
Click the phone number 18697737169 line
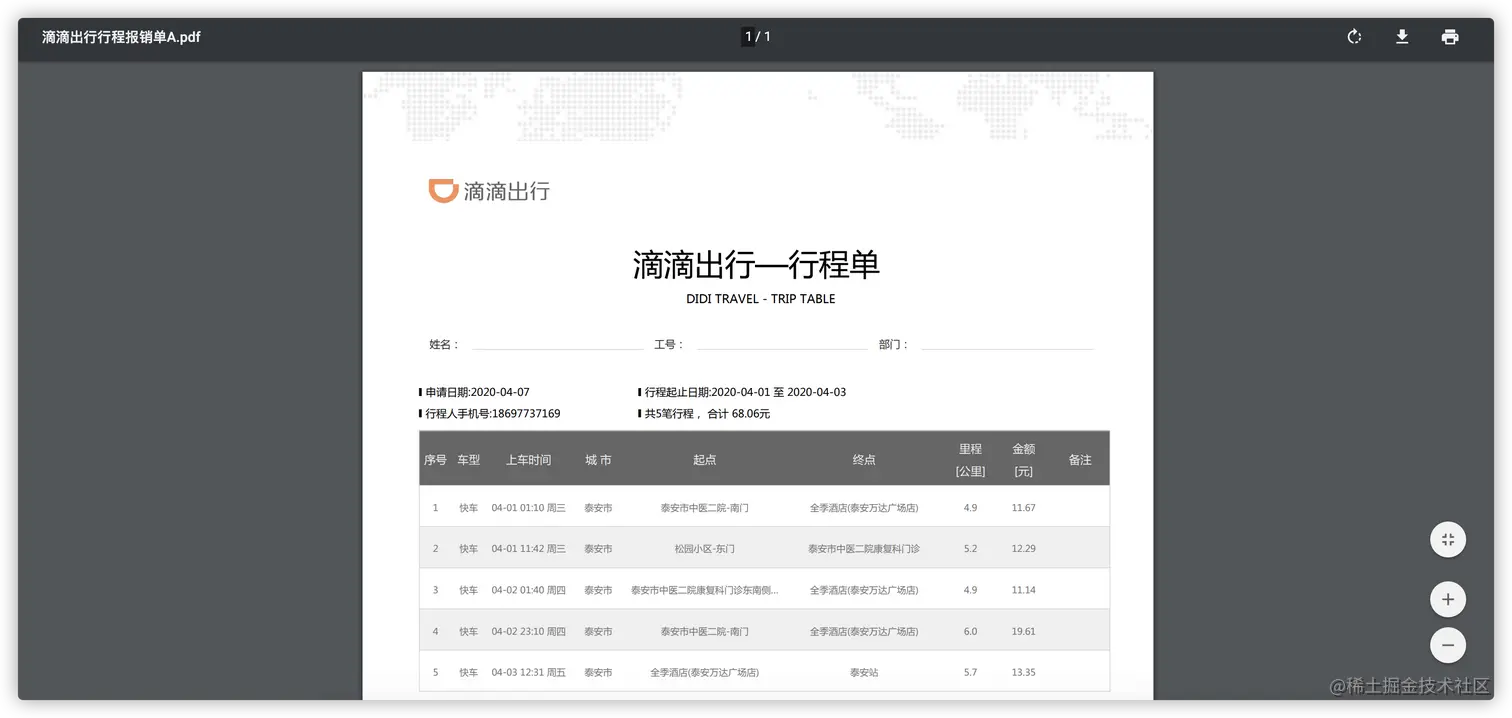492,414
